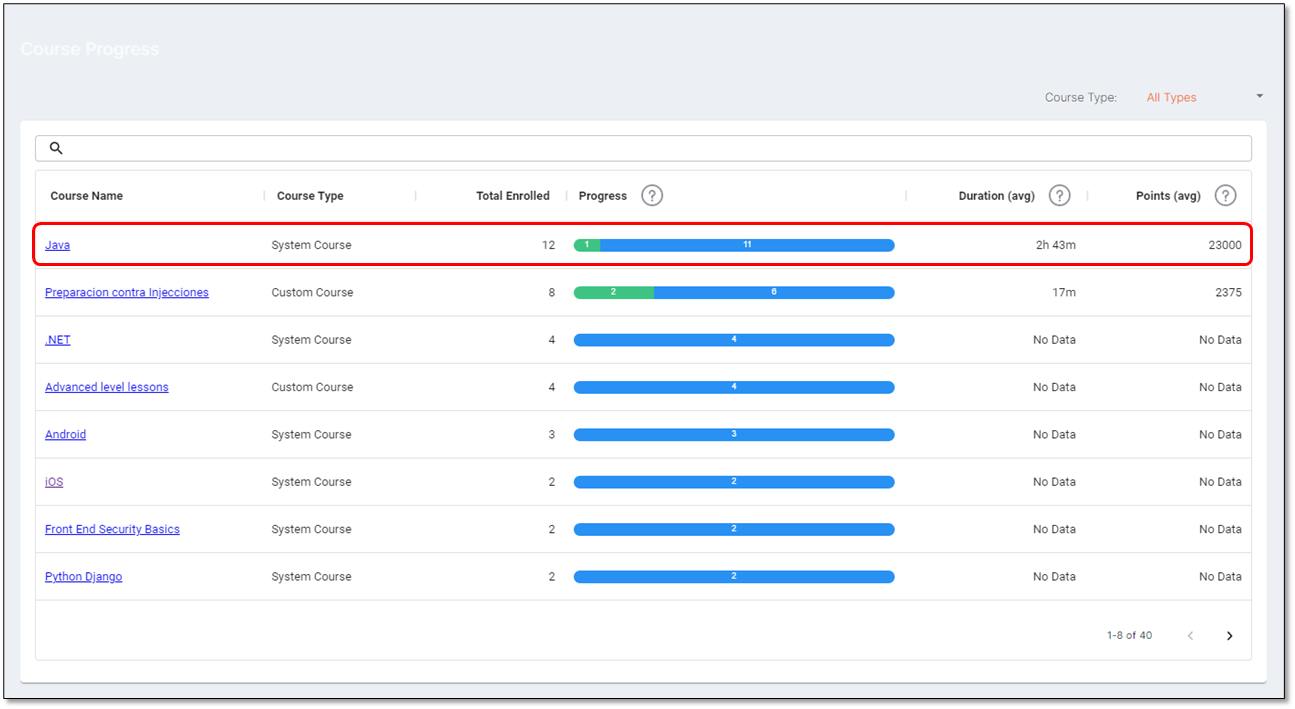The width and height of the screenshot is (1295, 709).
Task: Sort by Course Type column header
Action: tap(310, 196)
